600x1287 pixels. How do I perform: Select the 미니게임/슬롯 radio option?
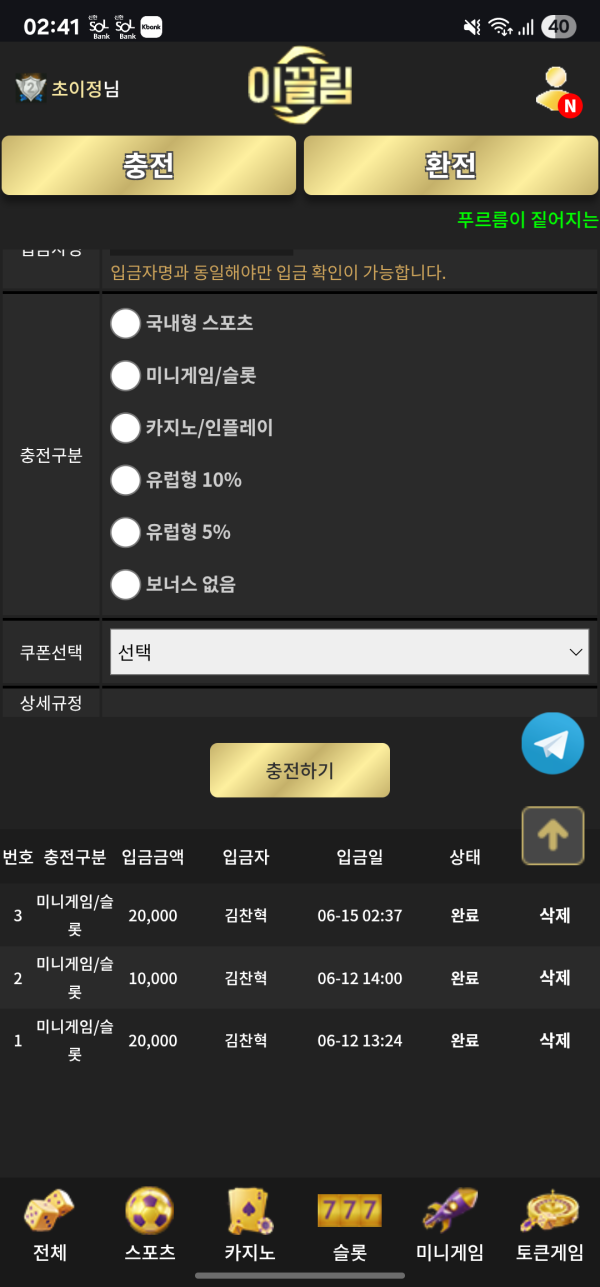[x=125, y=376]
